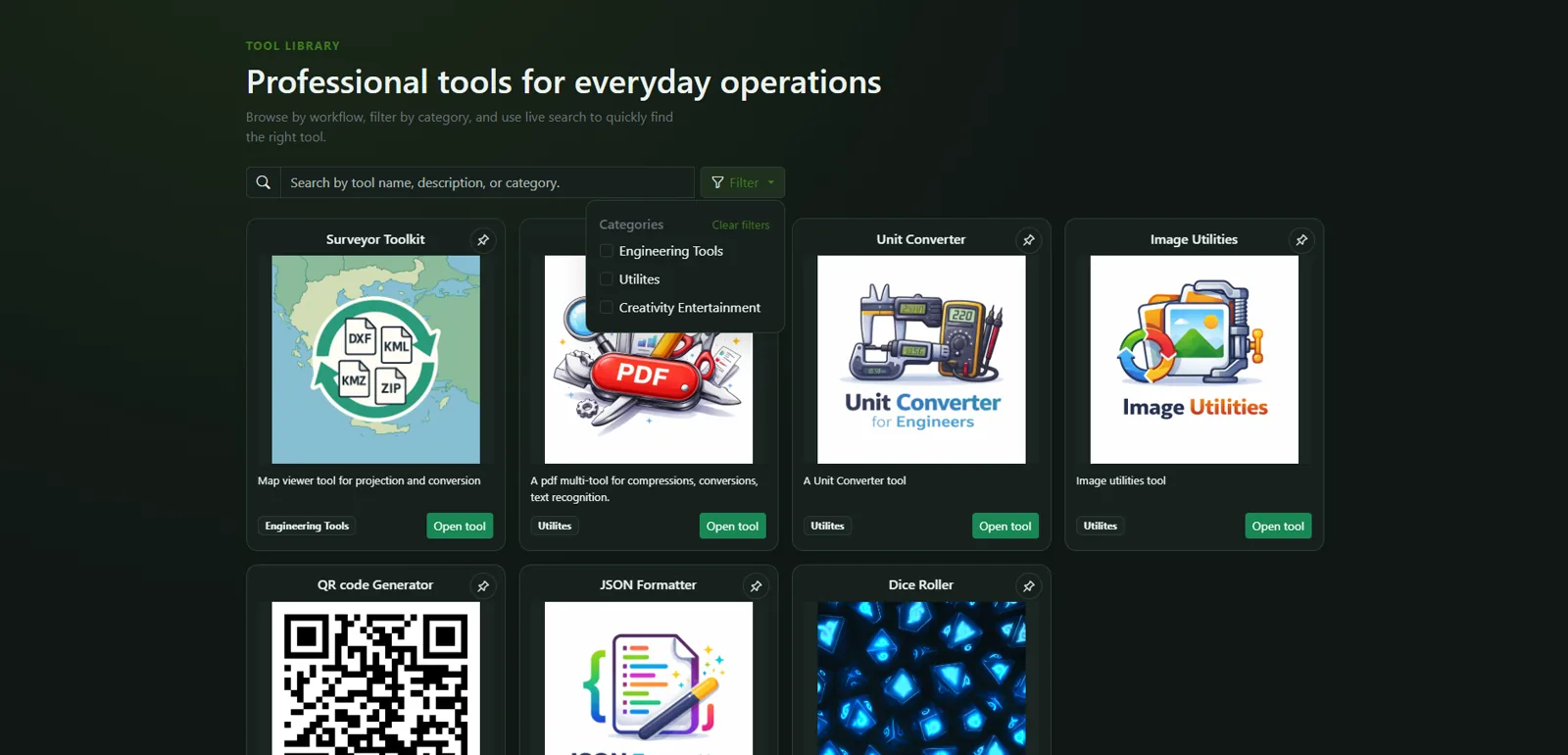Click the Unit Converter for Engineers image
Viewport: 1568px width, 755px height.
click(x=921, y=360)
